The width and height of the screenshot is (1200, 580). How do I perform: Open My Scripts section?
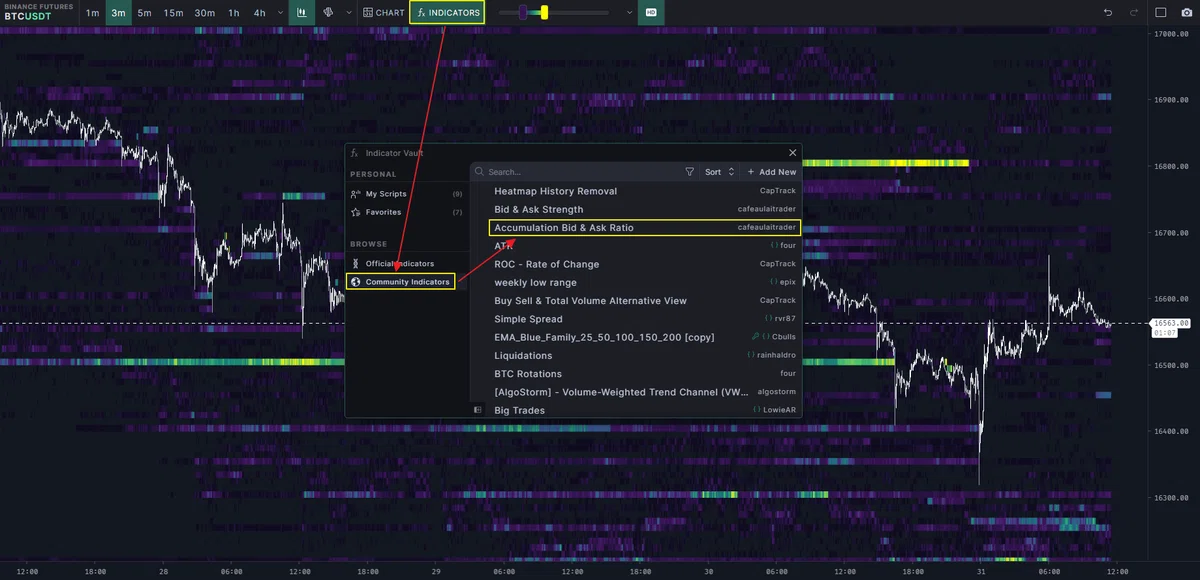(x=405, y=194)
